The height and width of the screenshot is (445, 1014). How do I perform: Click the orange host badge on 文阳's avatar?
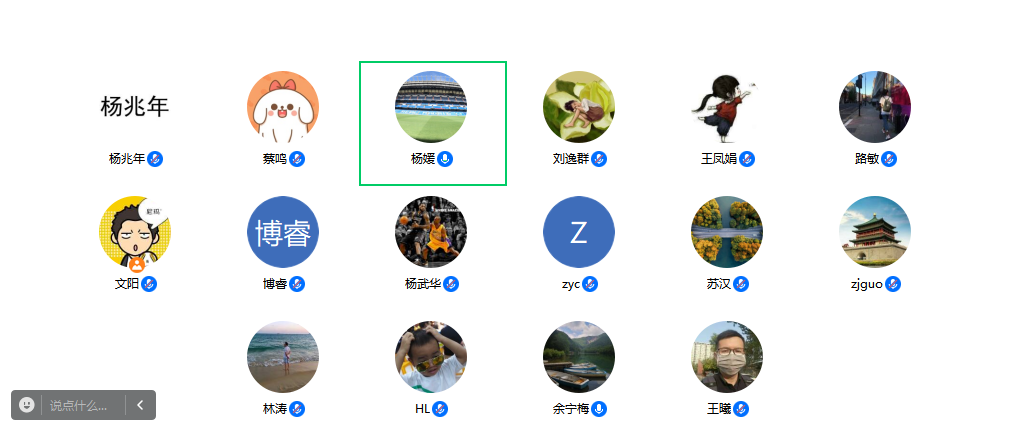(137, 264)
